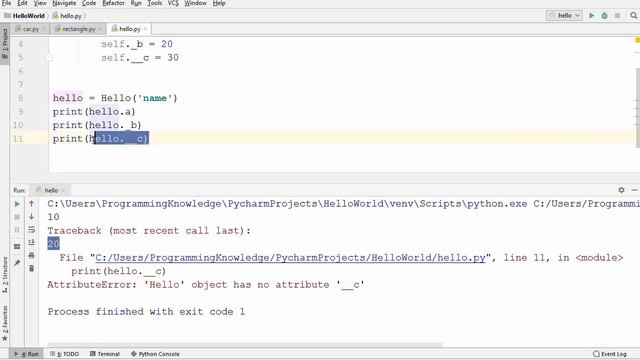Click the 'Traceback (most recent call last):' line
Screen dimensions: 640x360
point(149,231)
